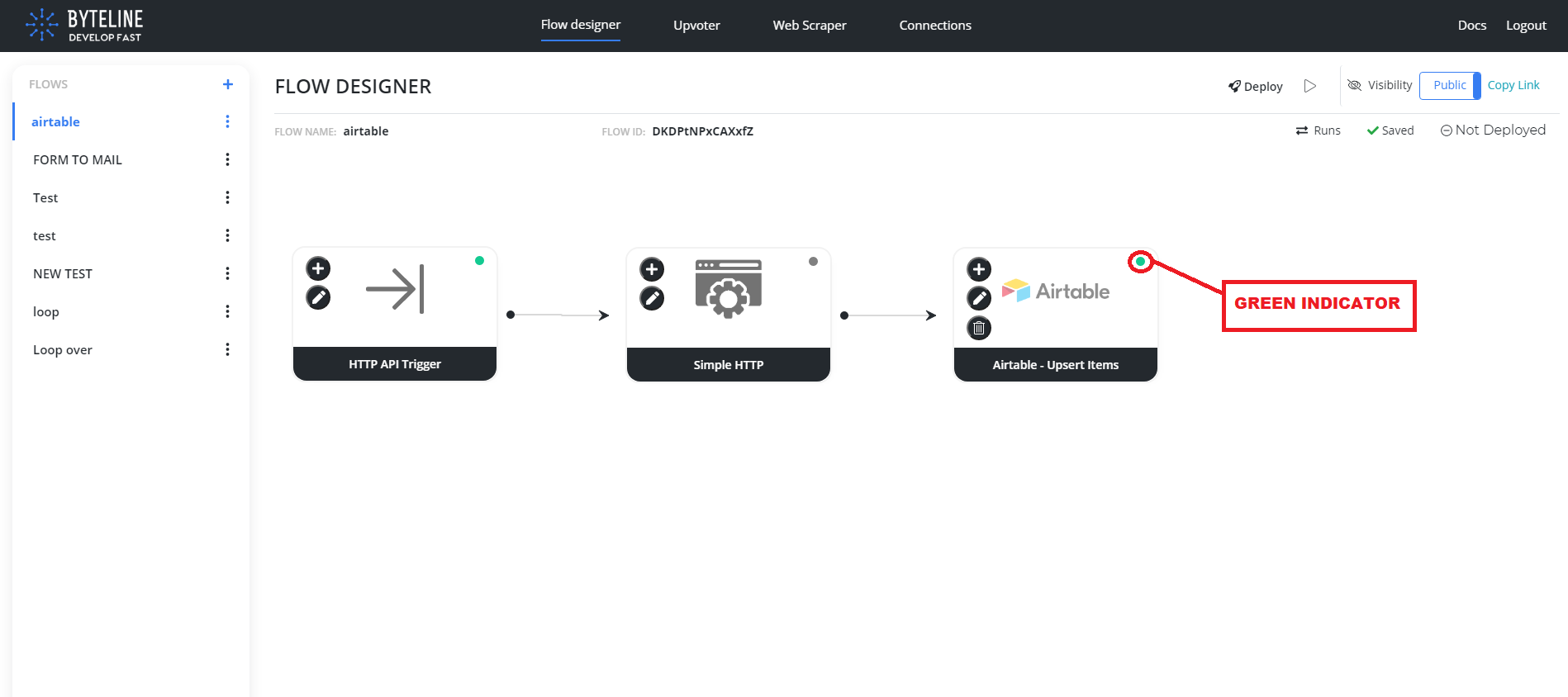The width and height of the screenshot is (1568, 697).
Task: Open options menu for Loop over flow
Action: (227, 349)
